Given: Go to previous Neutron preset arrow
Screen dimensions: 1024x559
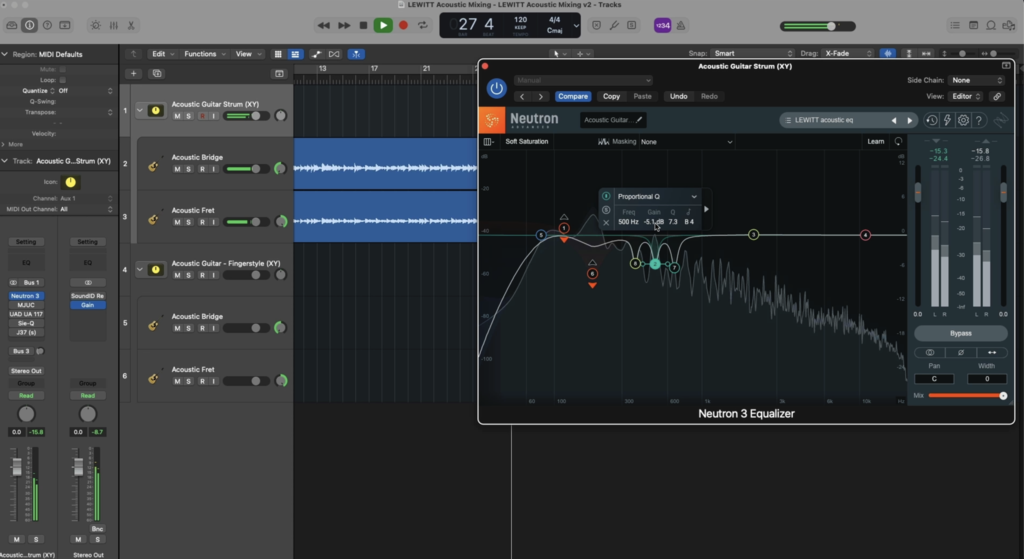Looking at the screenshot, I should pos(894,120).
